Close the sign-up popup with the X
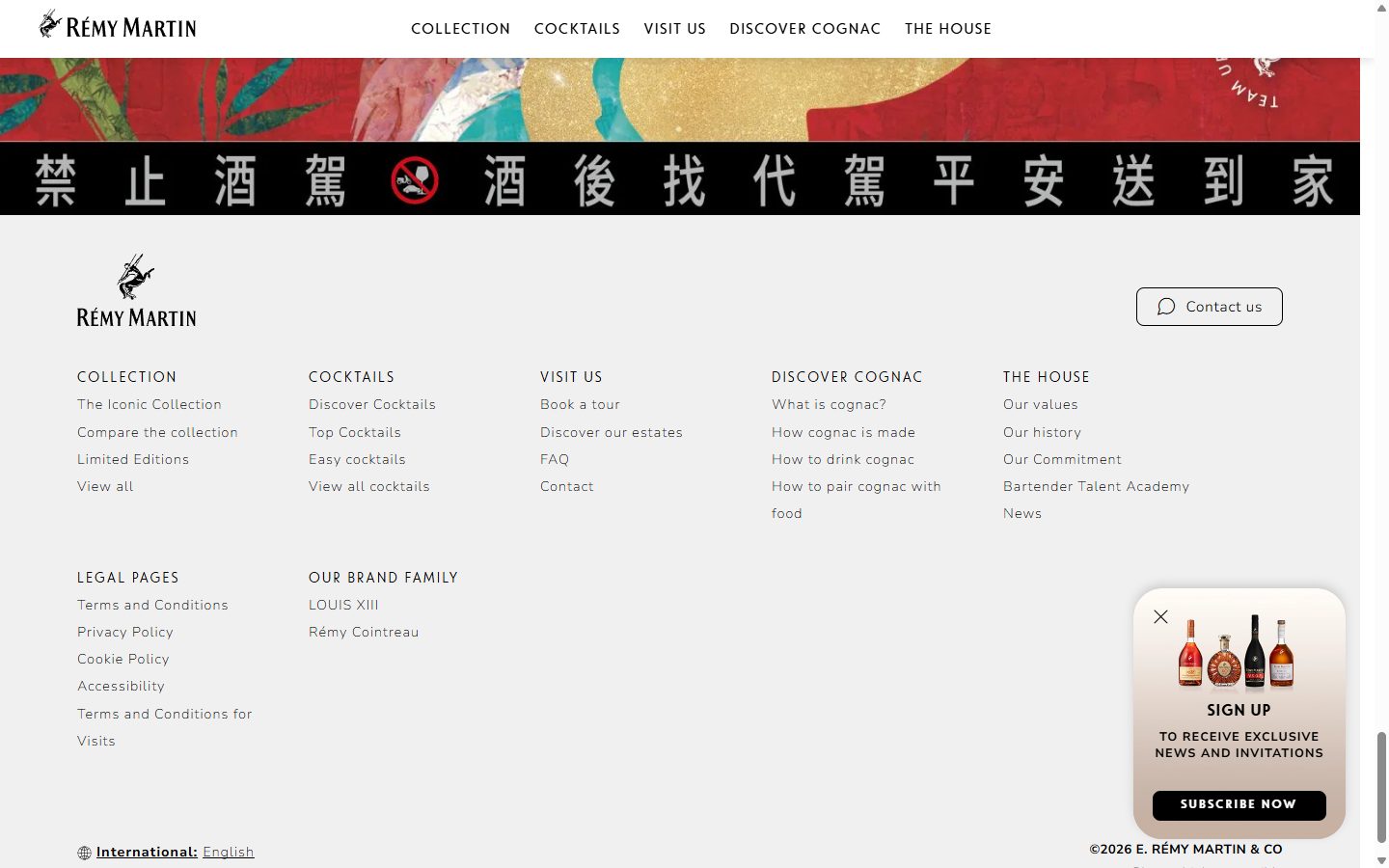 point(1160,616)
